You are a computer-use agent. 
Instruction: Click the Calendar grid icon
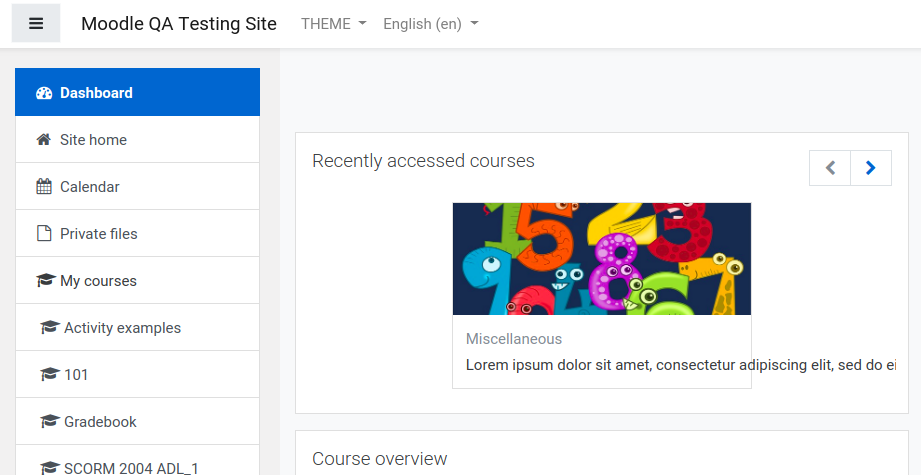coord(44,187)
